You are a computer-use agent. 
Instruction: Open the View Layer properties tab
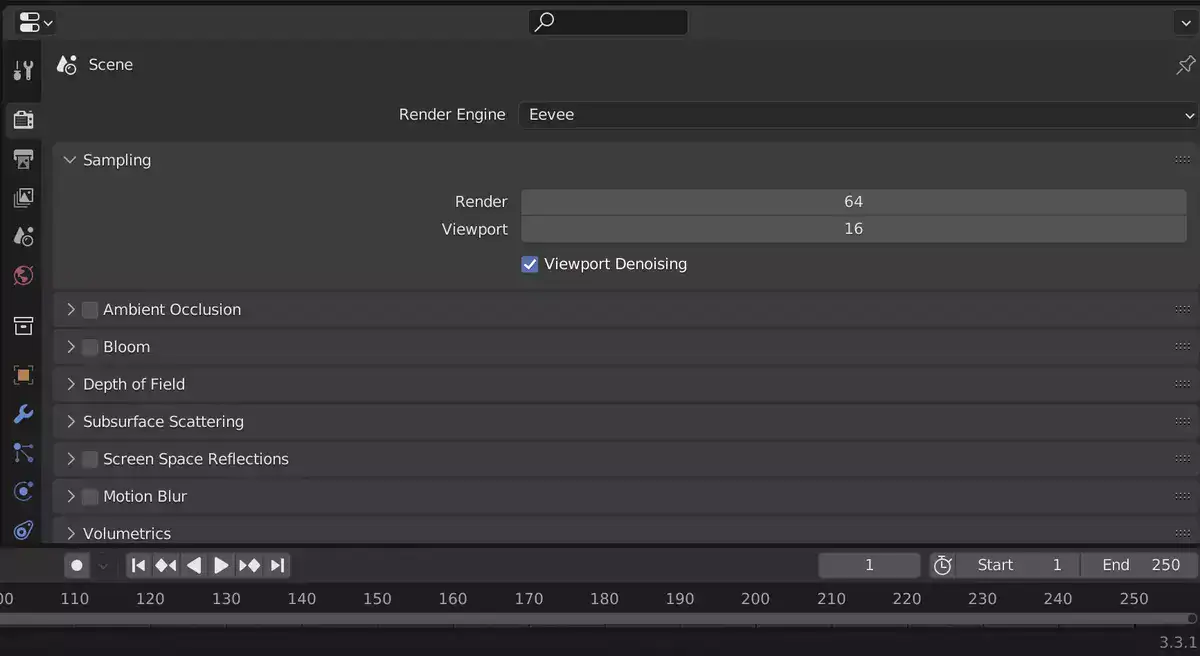click(x=23, y=198)
